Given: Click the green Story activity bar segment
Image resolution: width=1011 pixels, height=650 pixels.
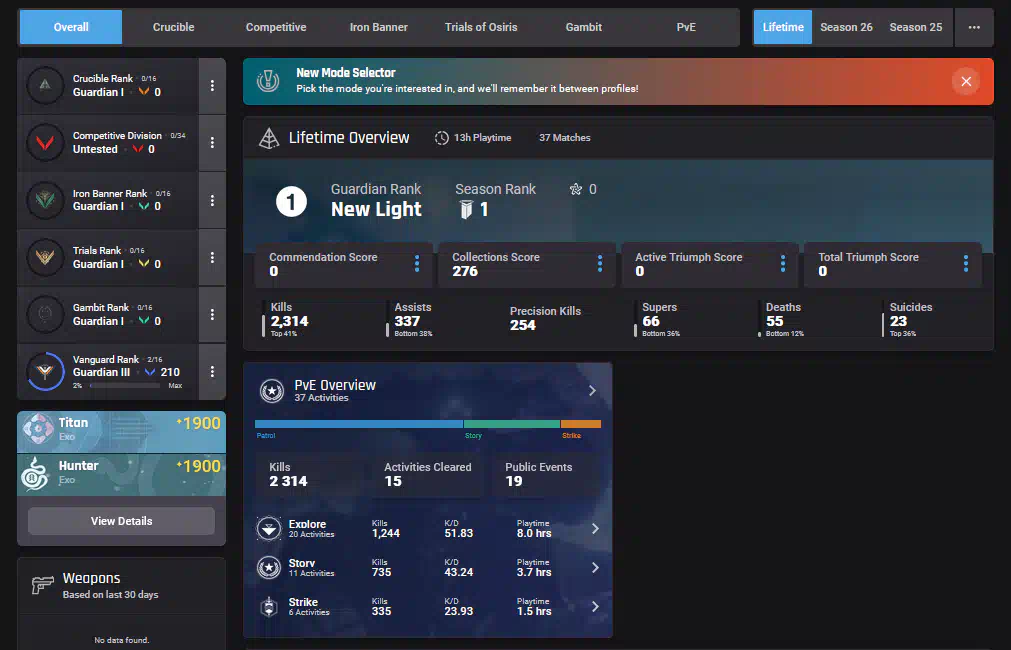Looking at the screenshot, I should (x=512, y=424).
